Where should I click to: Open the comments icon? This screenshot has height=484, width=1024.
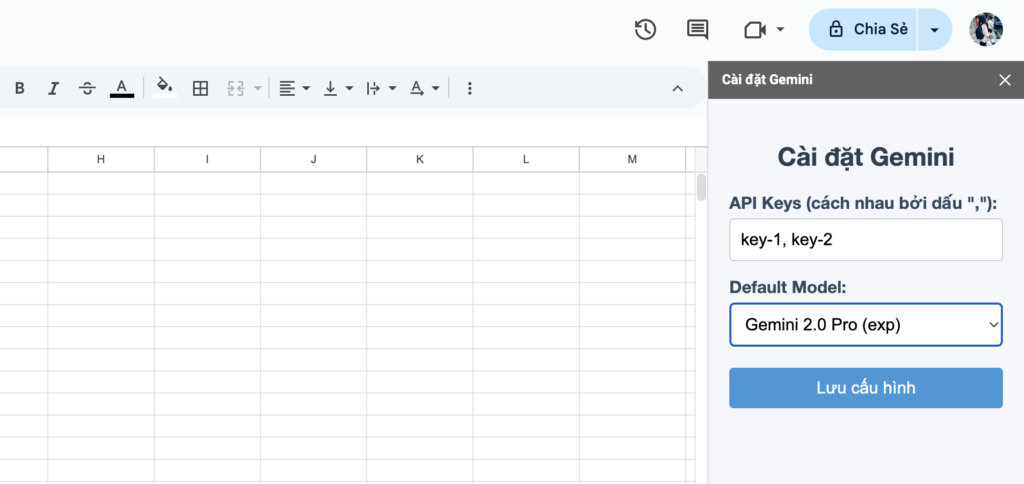point(697,29)
